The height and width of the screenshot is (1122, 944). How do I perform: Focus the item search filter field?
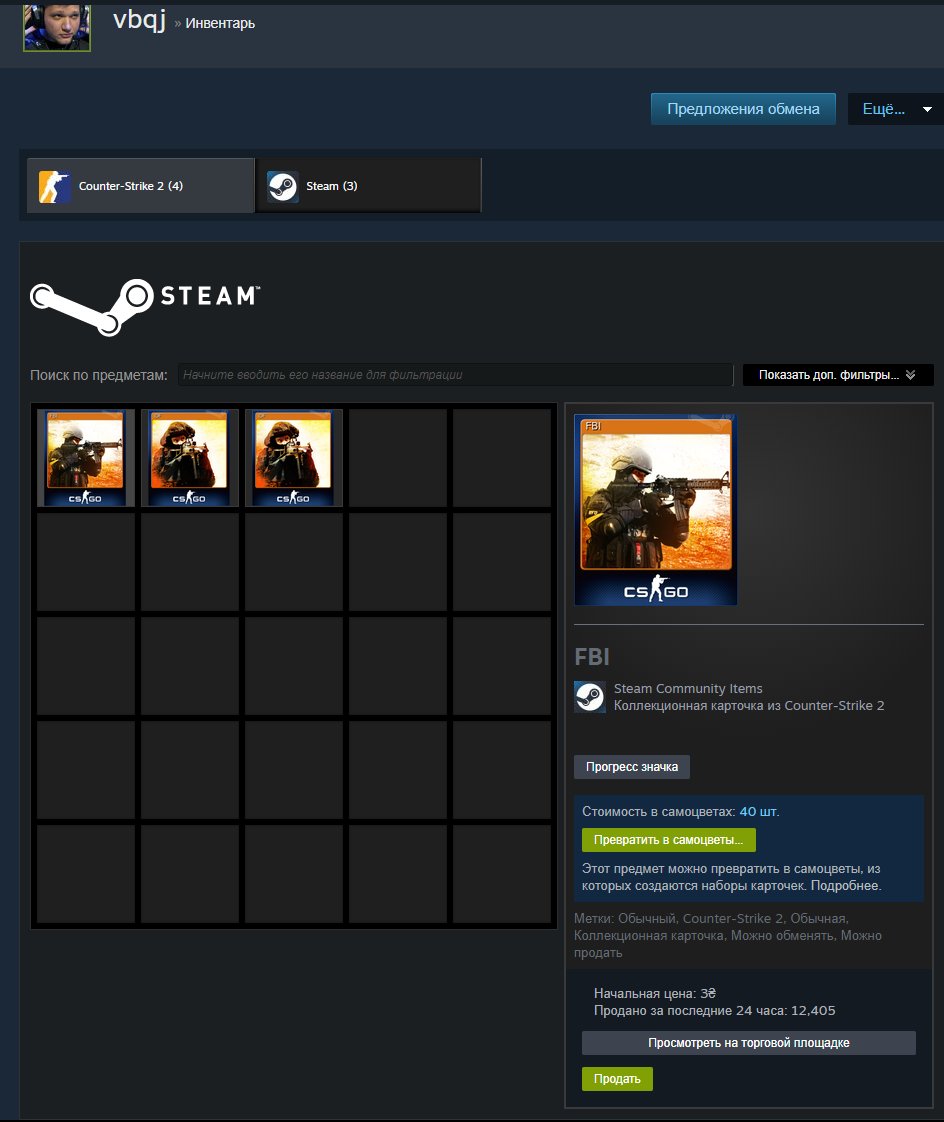tap(455, 375)
